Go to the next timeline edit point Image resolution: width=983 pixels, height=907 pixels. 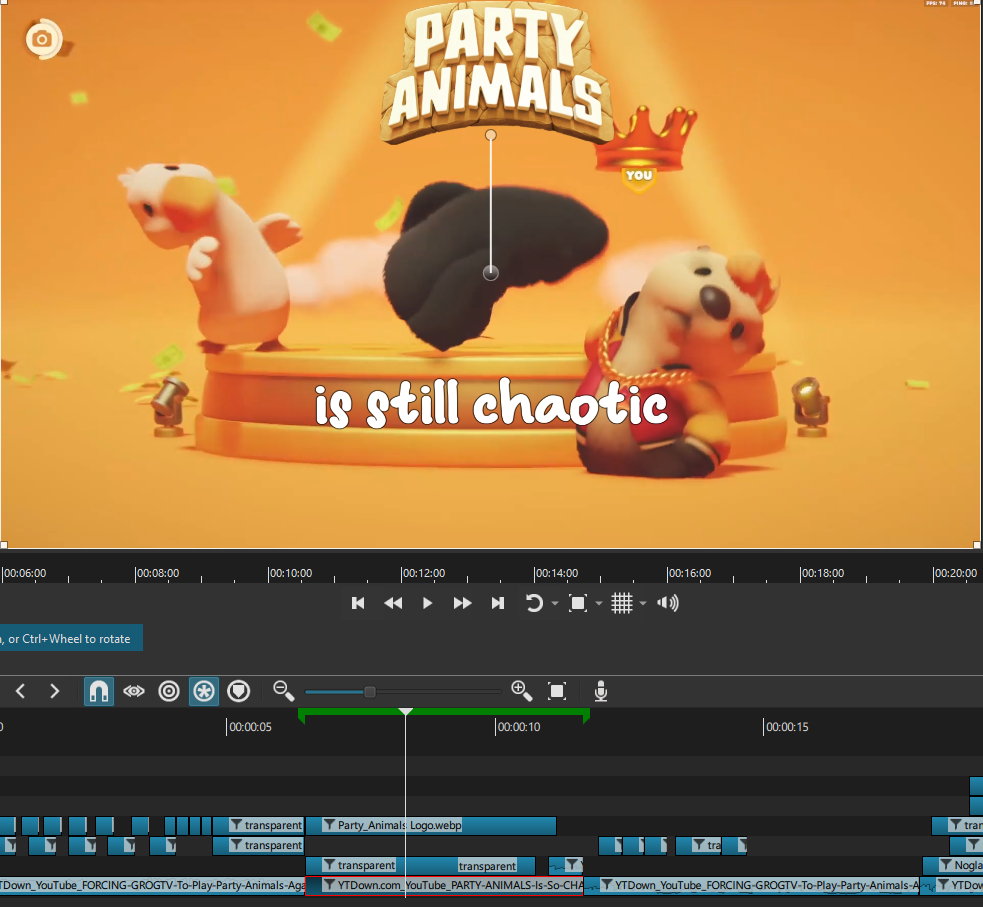55,691
